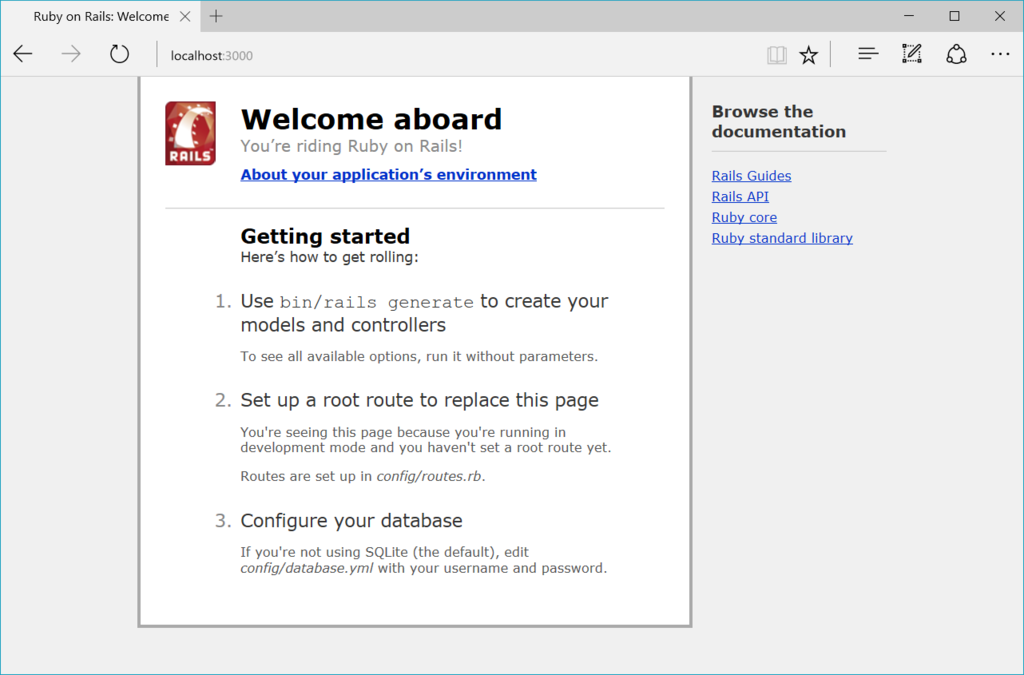This screenshot has height=675, width=1024.
Task: Click the Forward navigation arrow
Action: 71,54
